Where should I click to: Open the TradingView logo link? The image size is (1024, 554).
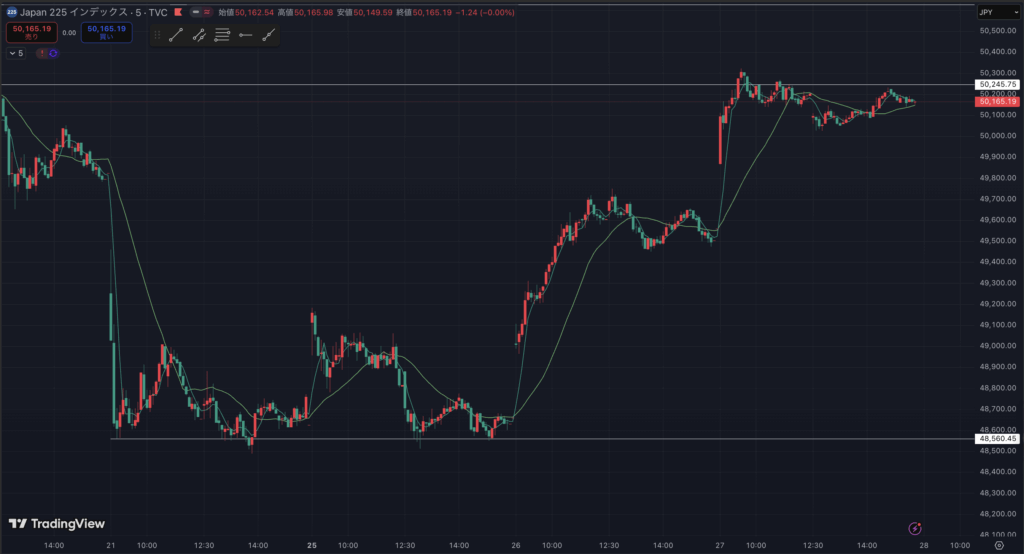(x=57, y=523)
